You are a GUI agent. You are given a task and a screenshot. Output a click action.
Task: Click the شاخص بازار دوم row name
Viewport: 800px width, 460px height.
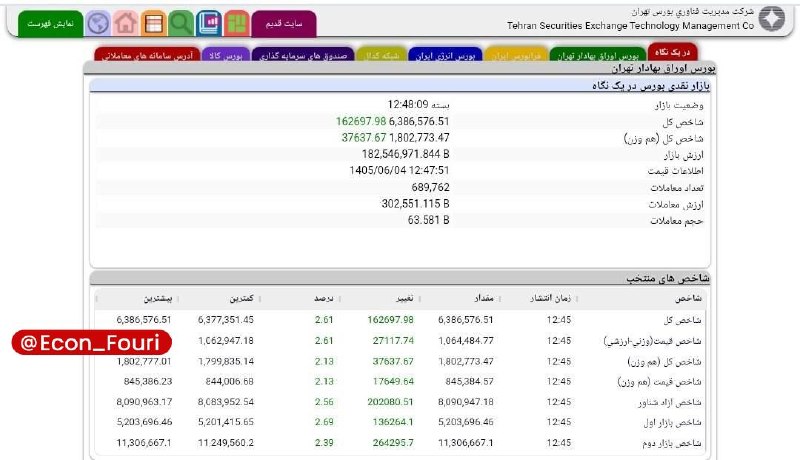672,443
